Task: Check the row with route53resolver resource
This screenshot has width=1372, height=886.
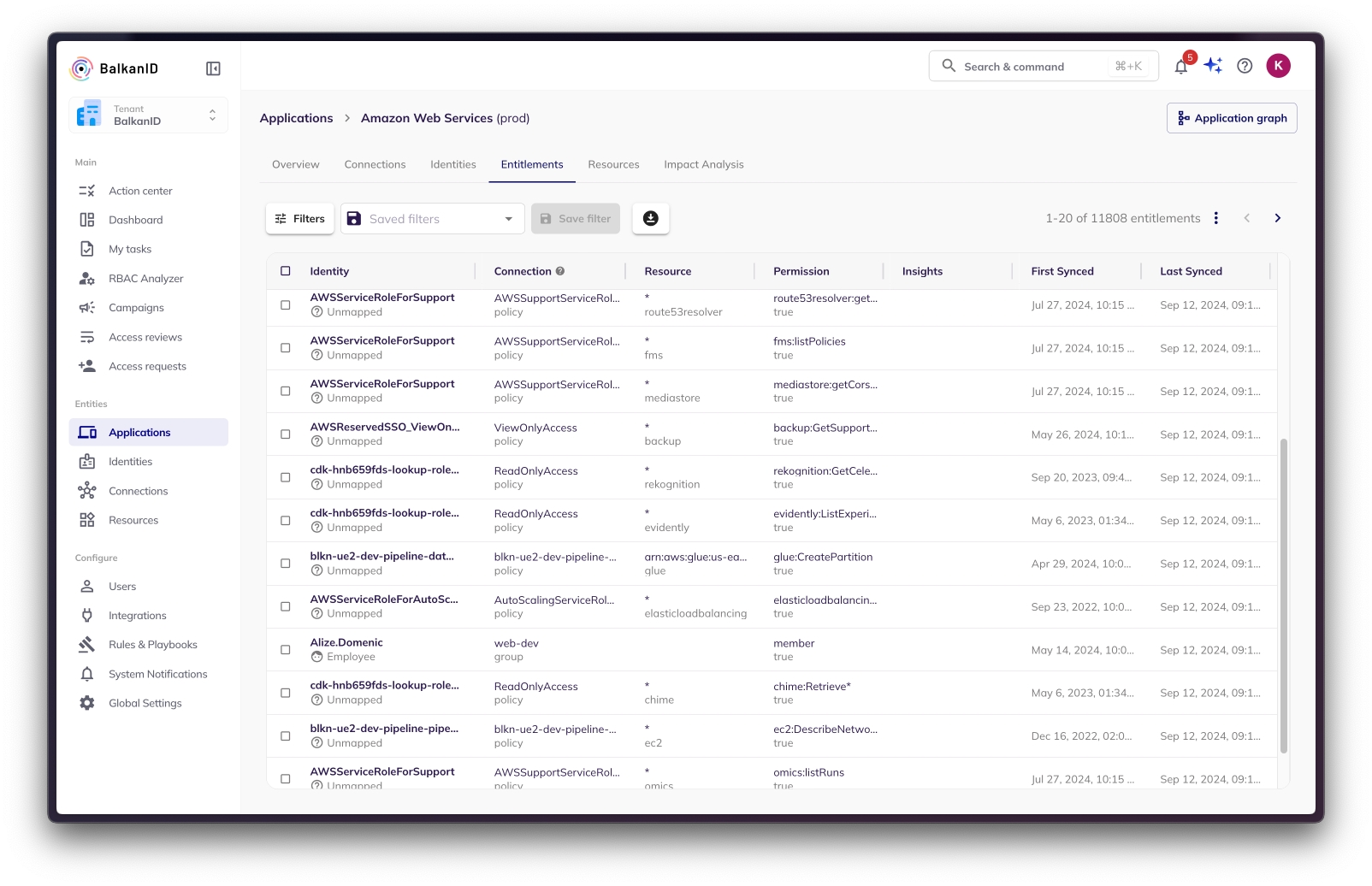Action: pyautogui.click(x=286, y=304)
